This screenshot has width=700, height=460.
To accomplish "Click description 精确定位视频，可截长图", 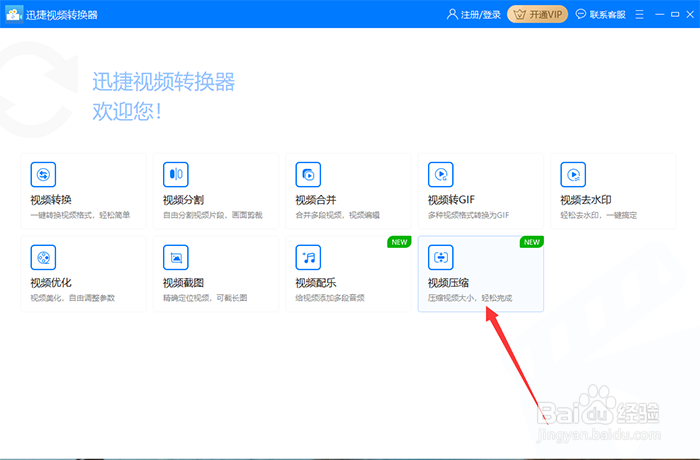I will 205,298.
